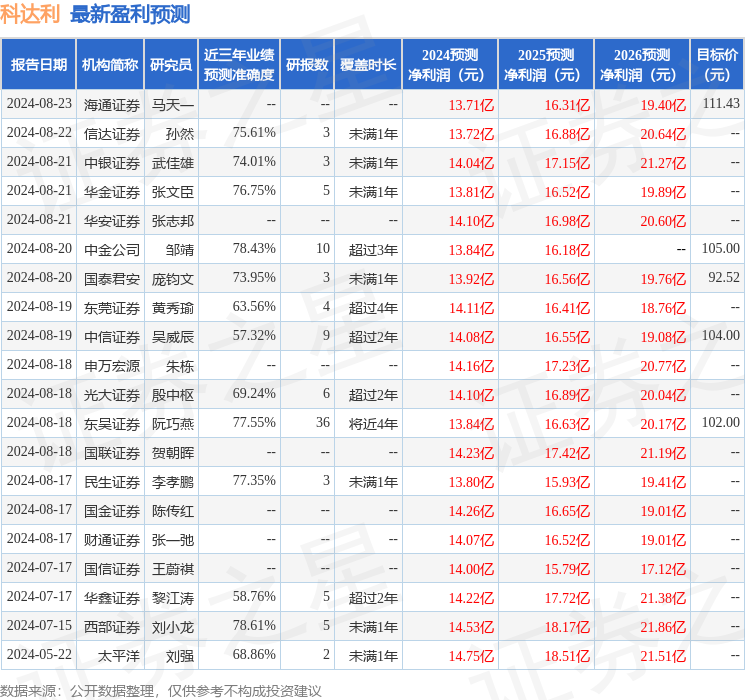Click 华鑫证券 institution cell

click(x=112, y=598)
